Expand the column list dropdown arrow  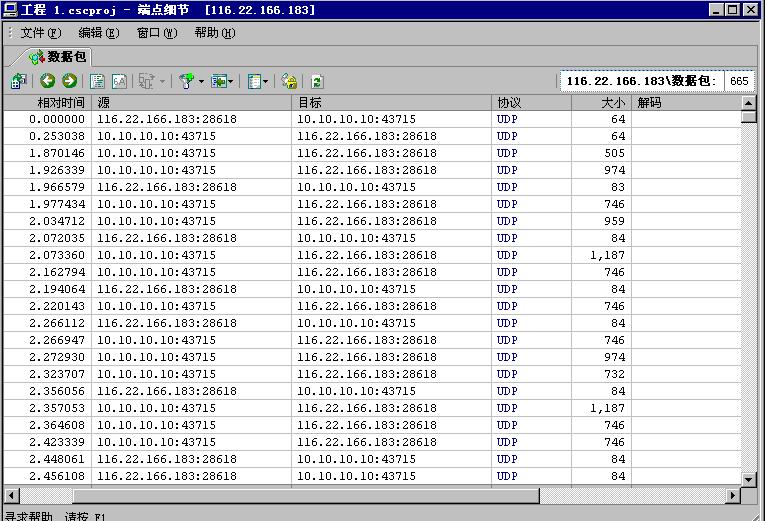point(266,81)
